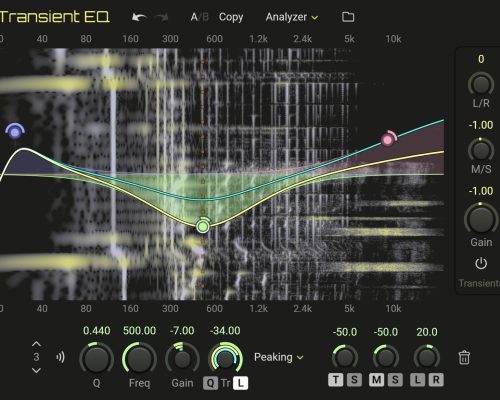Select the green band node
Screen dimensions: 500x400
point(203,226)
